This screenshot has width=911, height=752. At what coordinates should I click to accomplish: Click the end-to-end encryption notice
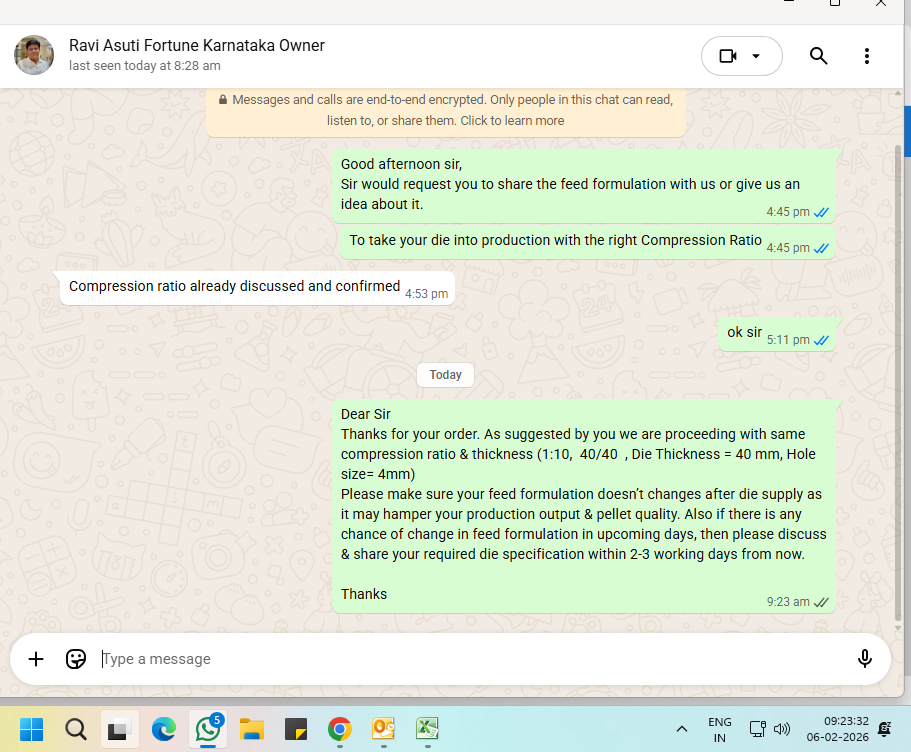(446, 110)
